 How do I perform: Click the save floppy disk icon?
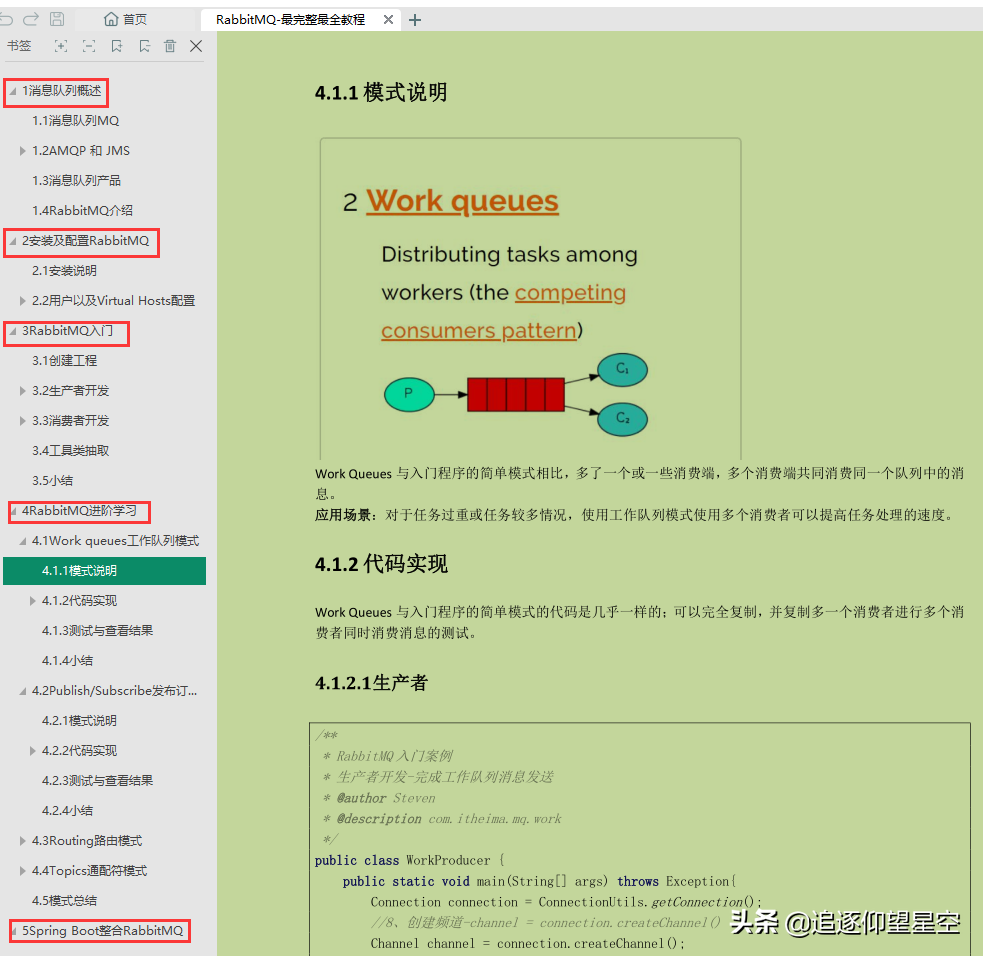(x=57, y=19)
